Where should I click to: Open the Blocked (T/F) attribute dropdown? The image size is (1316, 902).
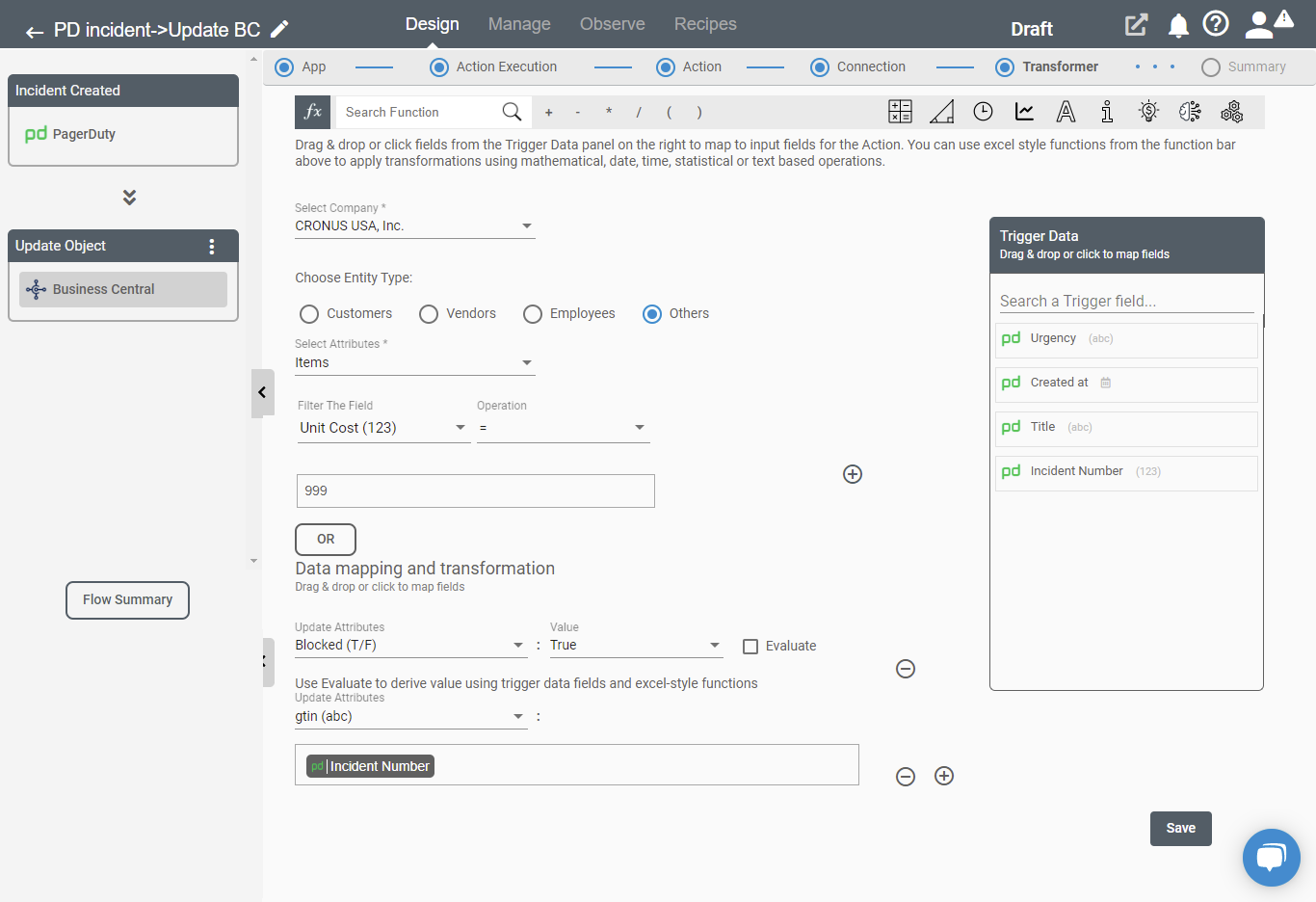click(x=411, y=646)
